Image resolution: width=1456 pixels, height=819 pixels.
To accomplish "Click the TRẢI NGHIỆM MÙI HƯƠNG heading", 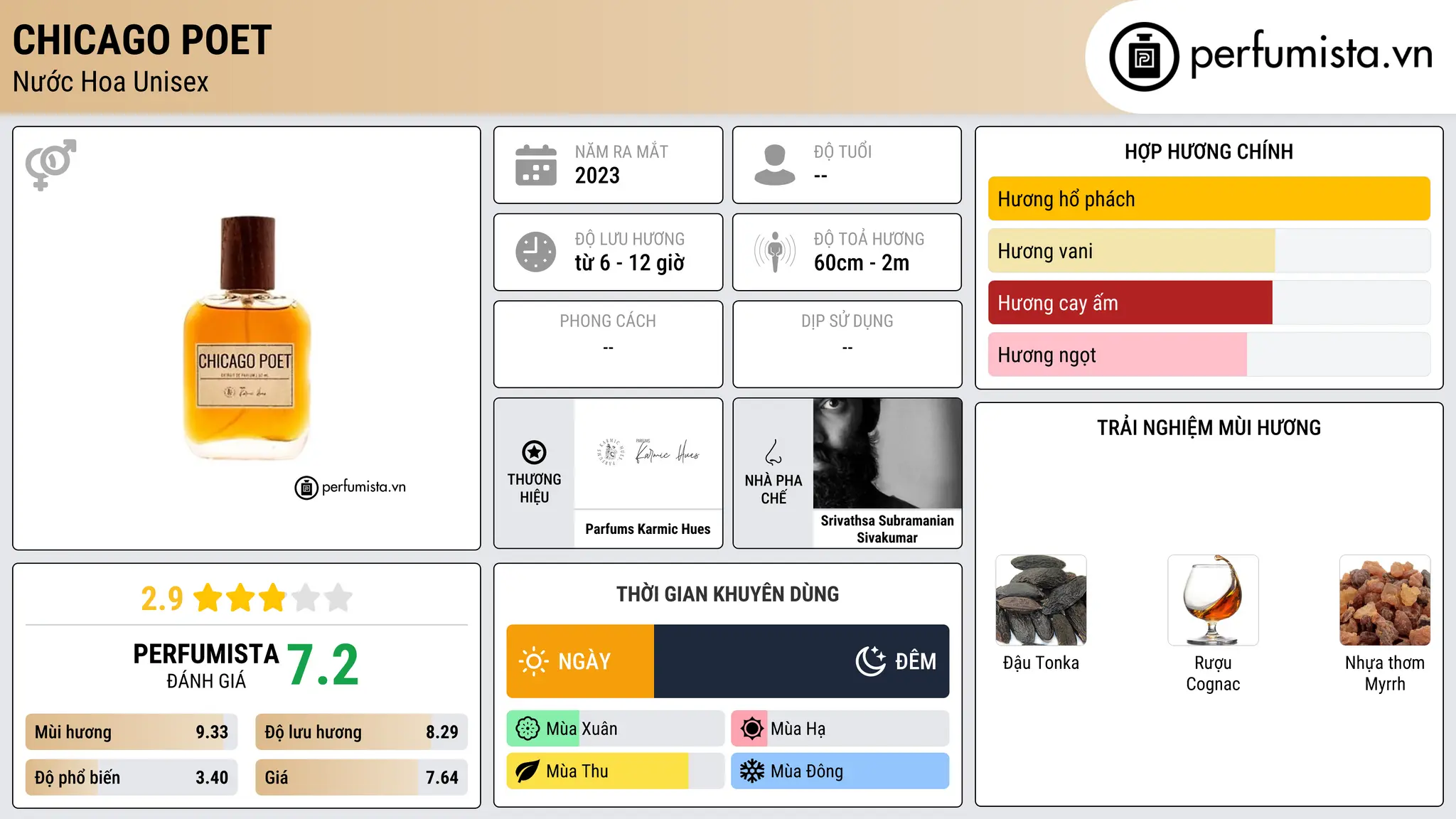I will [1209, 428].
